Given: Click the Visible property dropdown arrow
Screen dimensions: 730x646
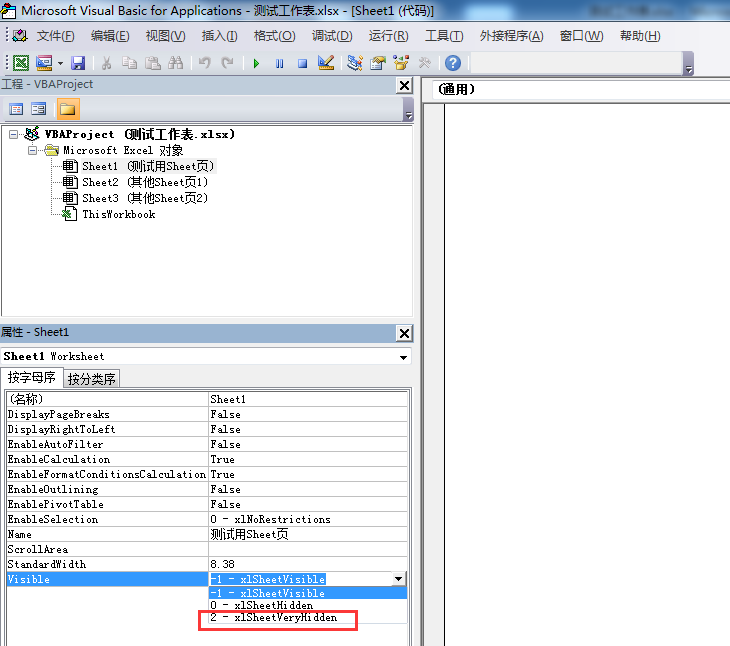Looking at the screenshot, I should (399, 579).
